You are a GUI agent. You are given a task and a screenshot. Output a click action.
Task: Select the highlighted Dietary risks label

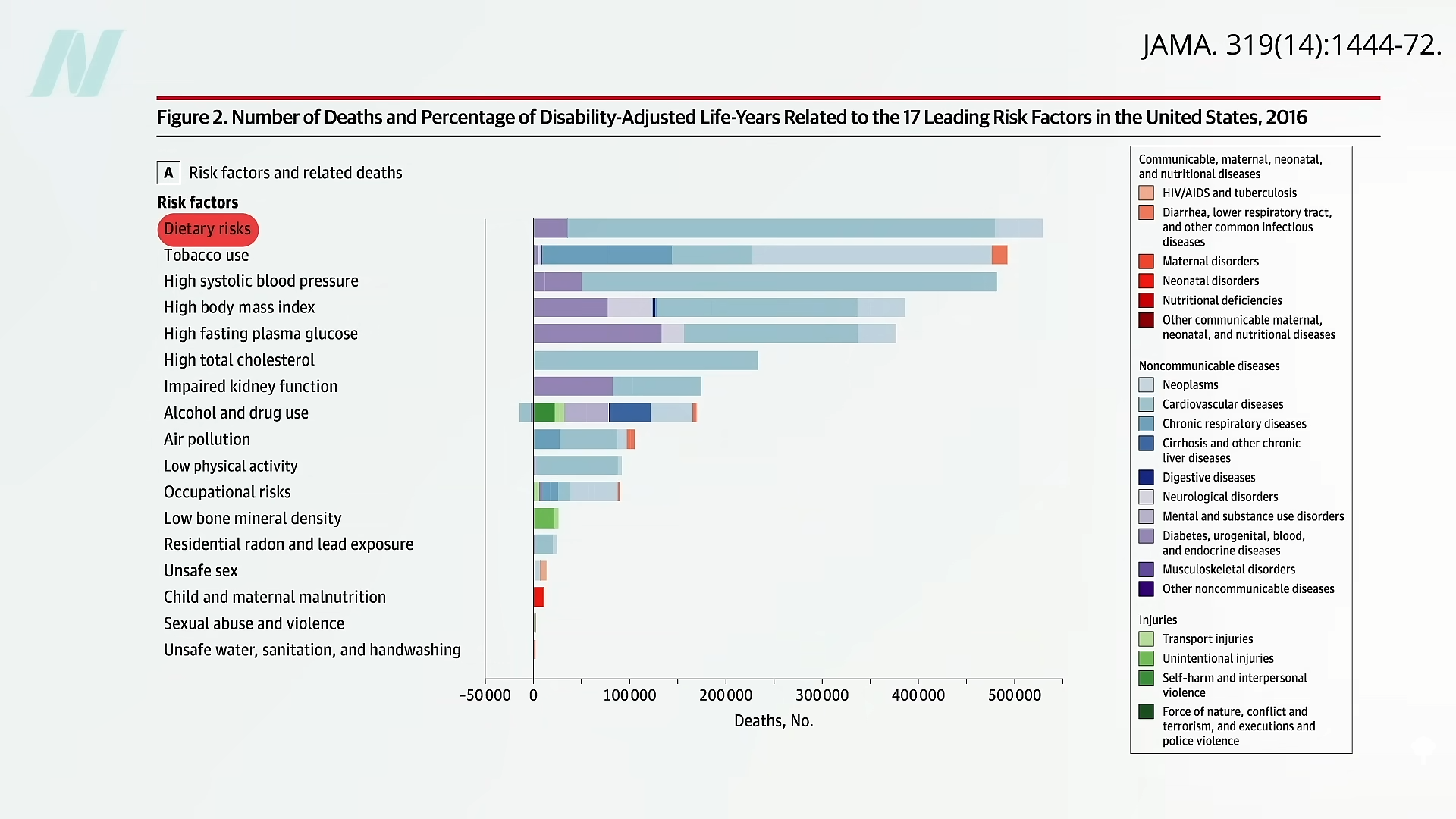pos(207,229)
